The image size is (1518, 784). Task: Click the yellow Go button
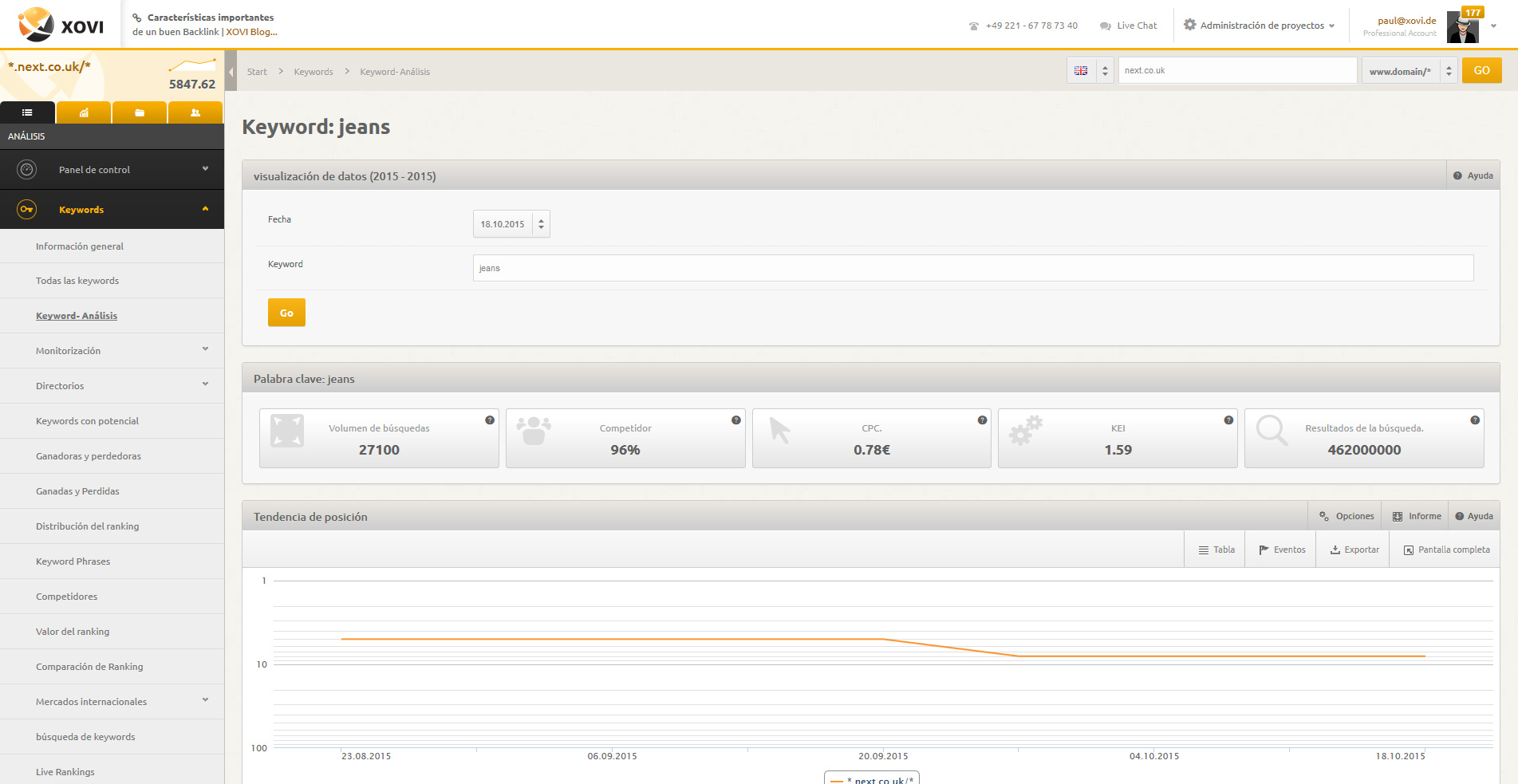point(286,313)
